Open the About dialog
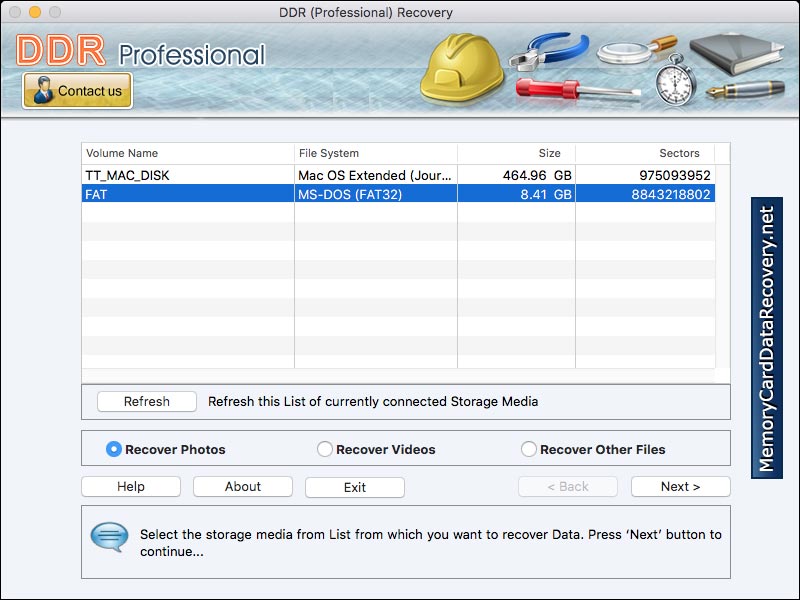800x600 pixels. pyautogui.click(x=242, y=486)
